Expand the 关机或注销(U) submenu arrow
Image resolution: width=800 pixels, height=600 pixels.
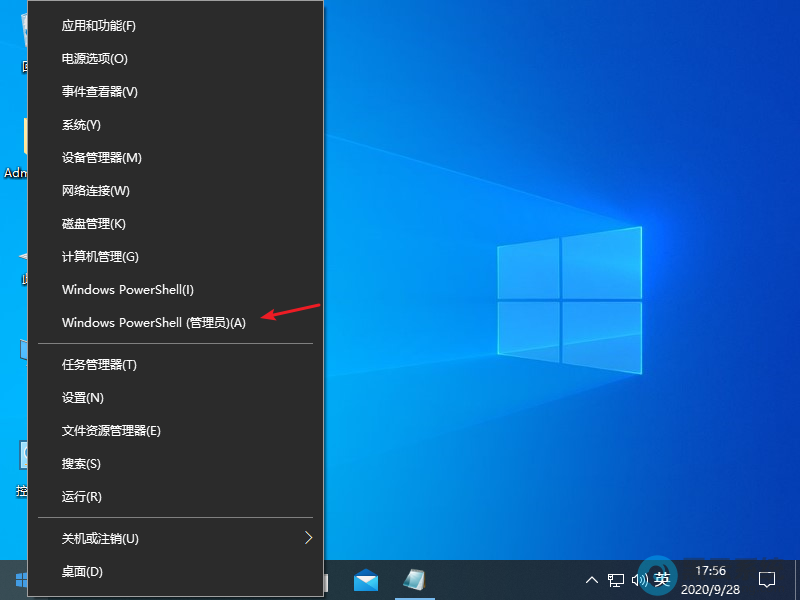[308, 538]
